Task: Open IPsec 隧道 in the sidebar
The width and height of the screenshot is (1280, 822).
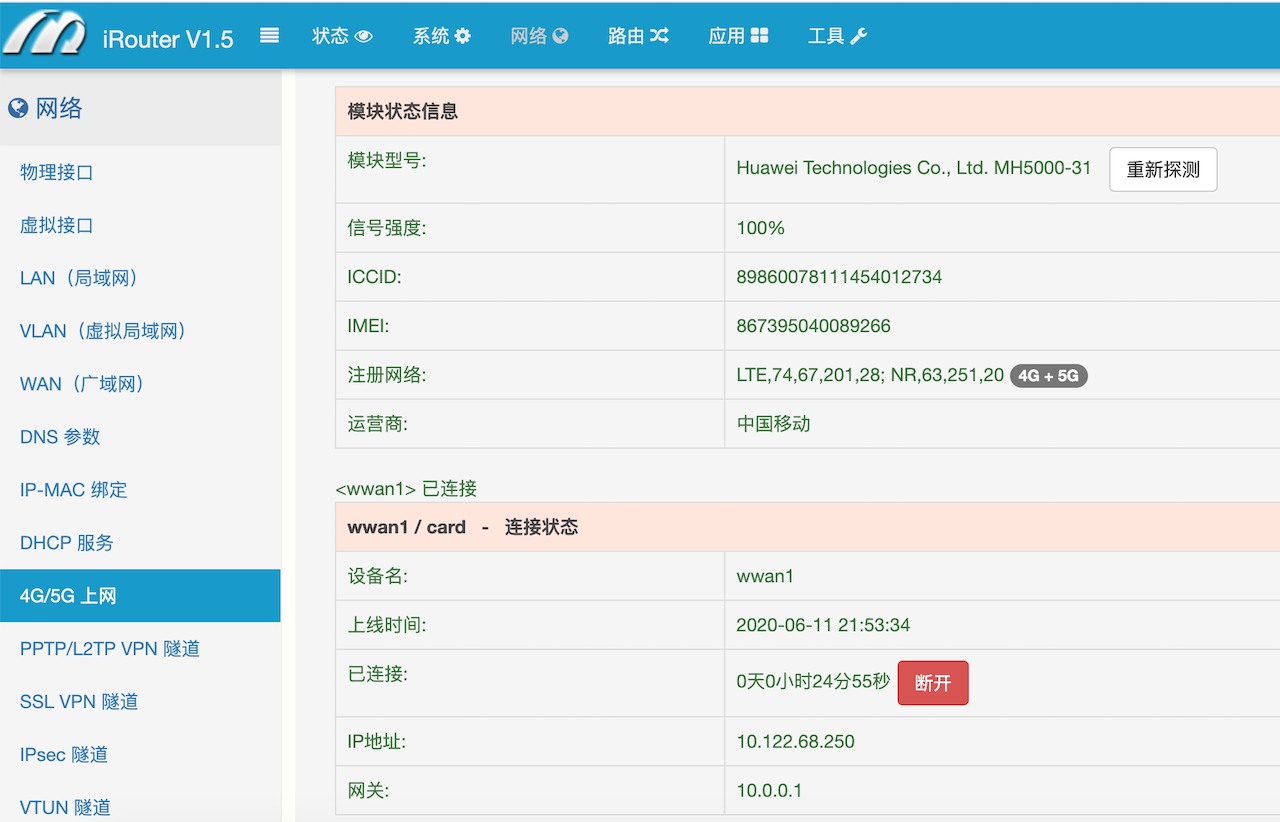Action: [x=64, y=755]
